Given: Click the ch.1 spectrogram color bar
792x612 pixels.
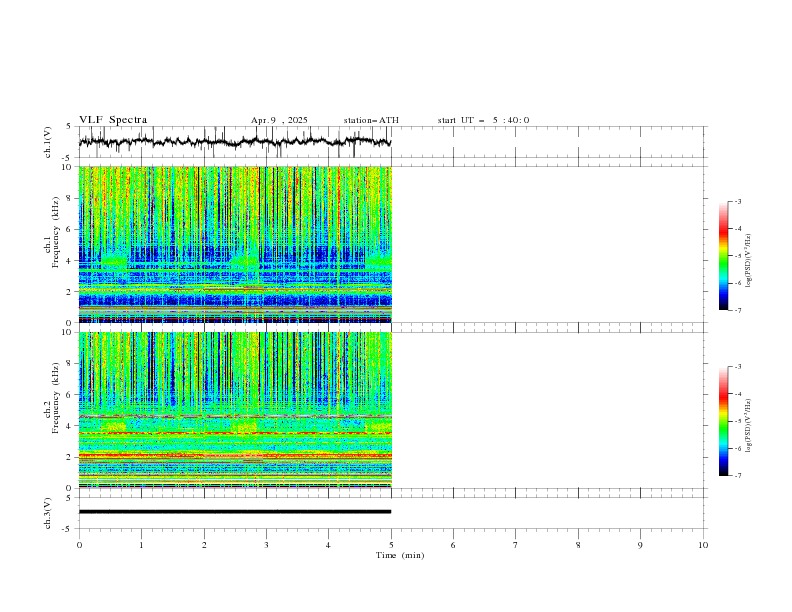Looking at the screenshot, I should [723, 256].
